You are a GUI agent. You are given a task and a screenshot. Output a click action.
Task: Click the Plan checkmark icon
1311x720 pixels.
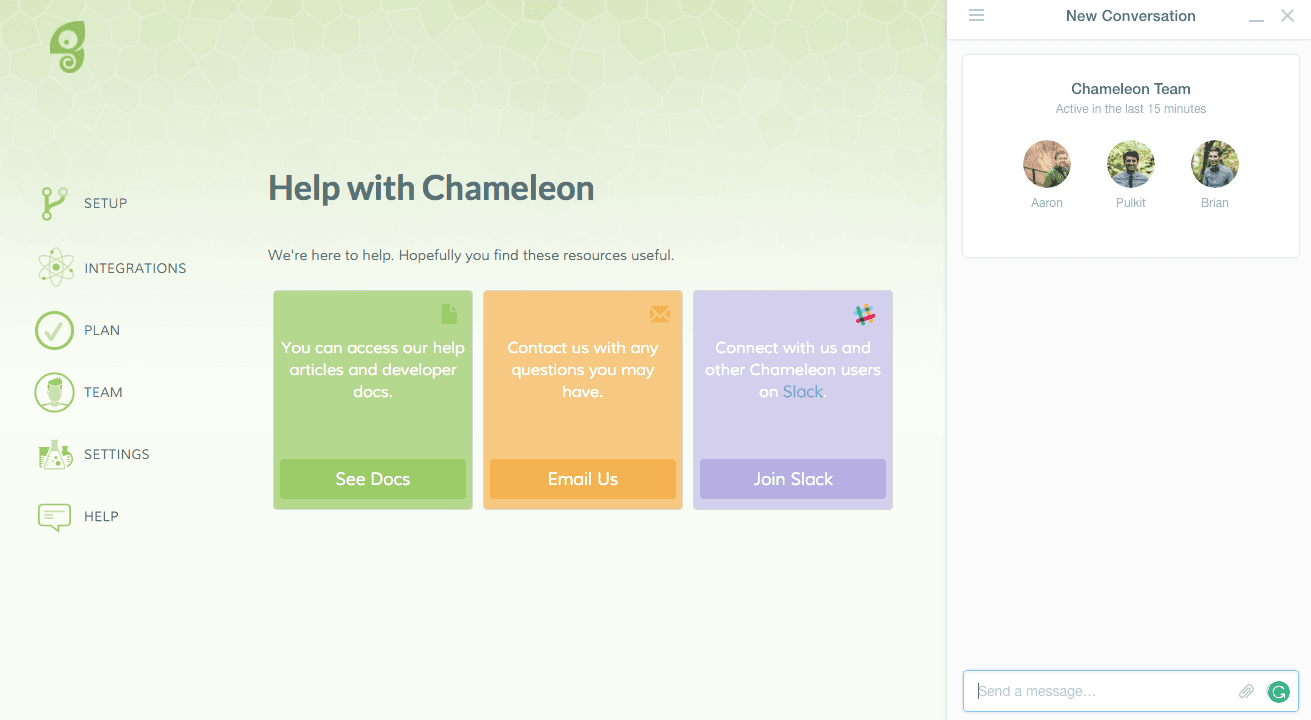(55, 329)
